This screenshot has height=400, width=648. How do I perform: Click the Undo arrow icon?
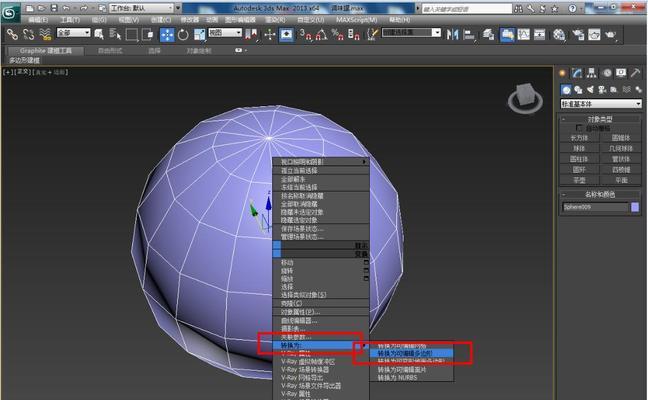(x=66, y=8)
